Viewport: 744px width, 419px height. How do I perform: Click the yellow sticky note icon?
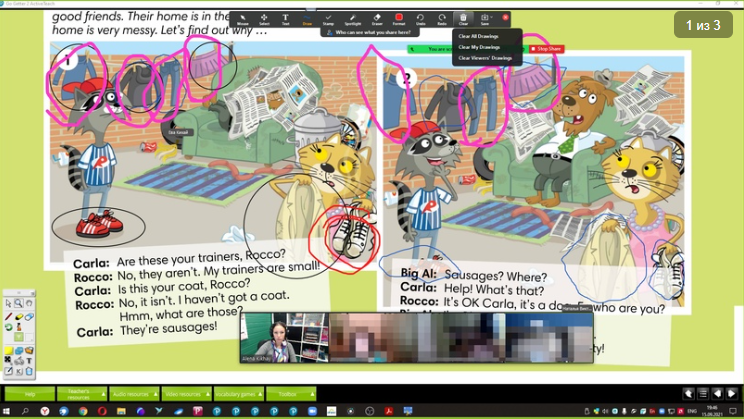pyautogui.click(x=9, y=351)
